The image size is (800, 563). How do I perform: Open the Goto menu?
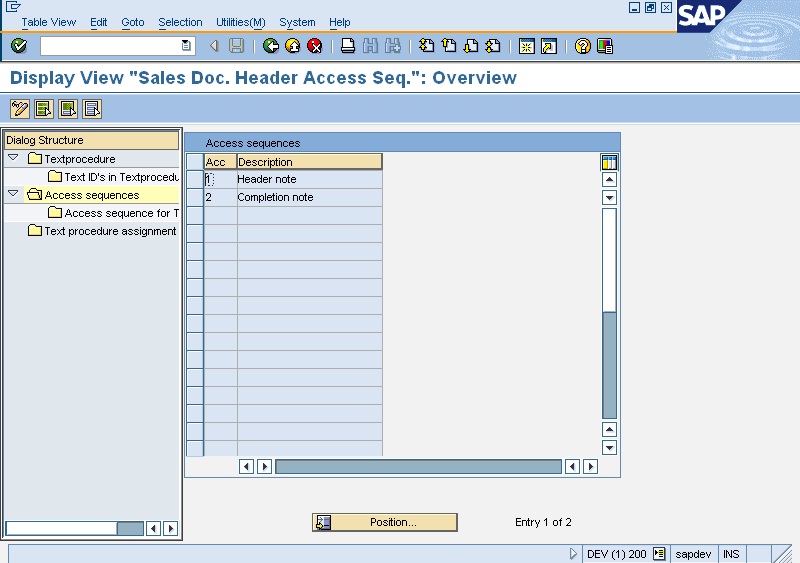click(133, 22)
